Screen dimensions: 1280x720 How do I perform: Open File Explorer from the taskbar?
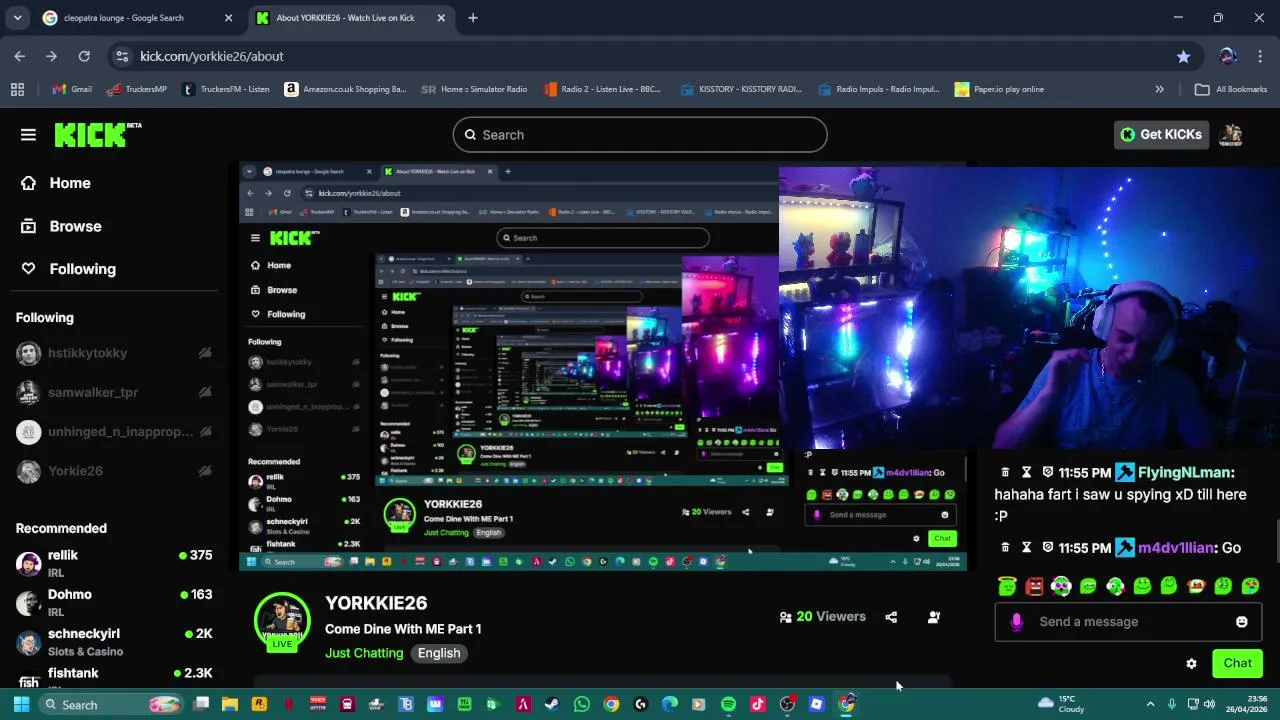coord(230,704)
